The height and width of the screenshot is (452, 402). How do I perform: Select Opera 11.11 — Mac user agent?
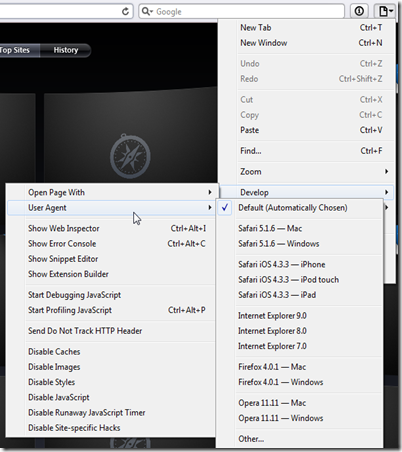(300, 403)
